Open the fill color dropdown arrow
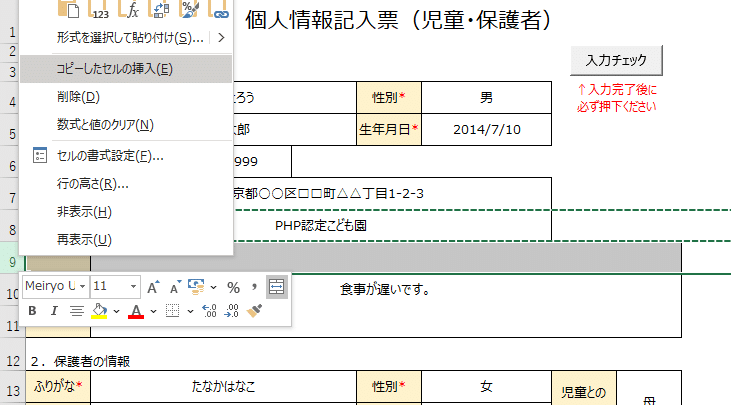 click(x=117, y=311)
